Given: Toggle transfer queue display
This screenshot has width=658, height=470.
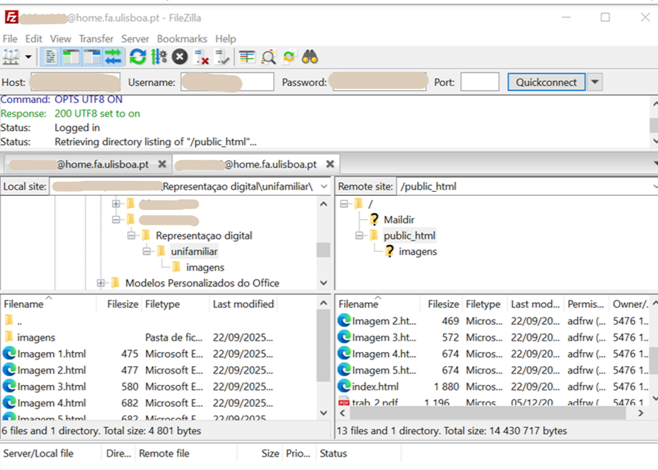Looking at the screenshot, I should (113, 57).
